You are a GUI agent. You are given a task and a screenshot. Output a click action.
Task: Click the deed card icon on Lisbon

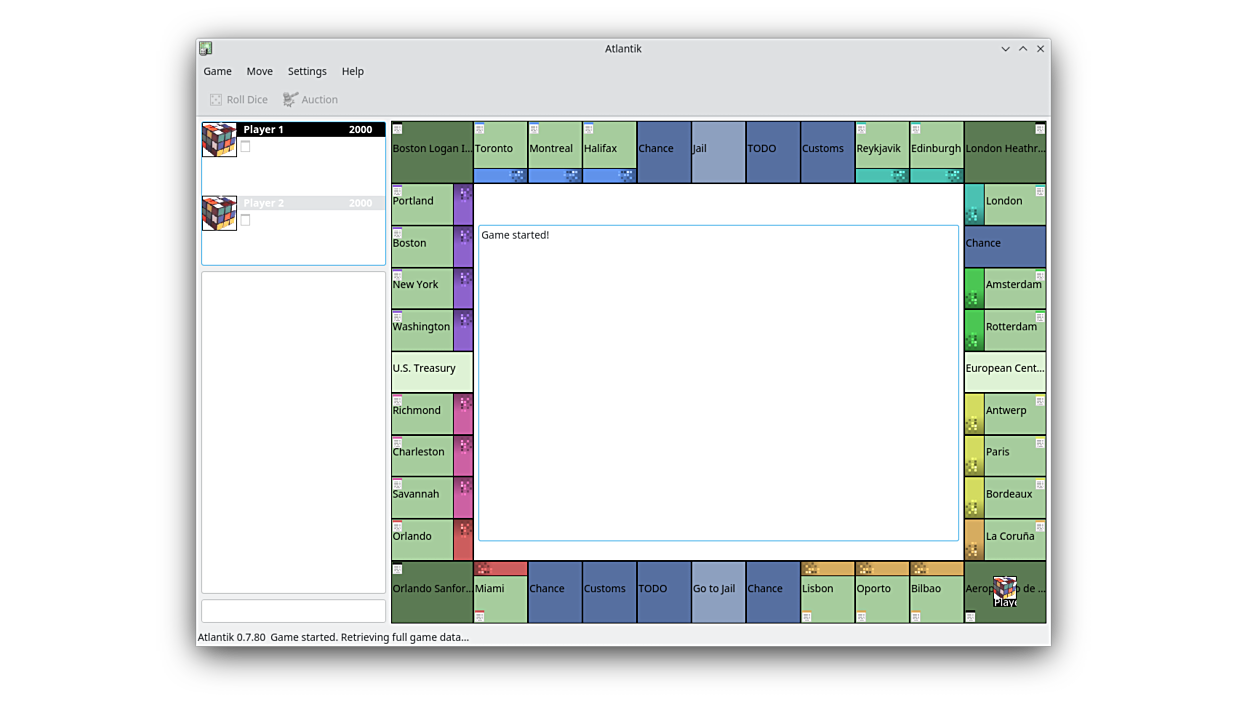coord(807,616)
